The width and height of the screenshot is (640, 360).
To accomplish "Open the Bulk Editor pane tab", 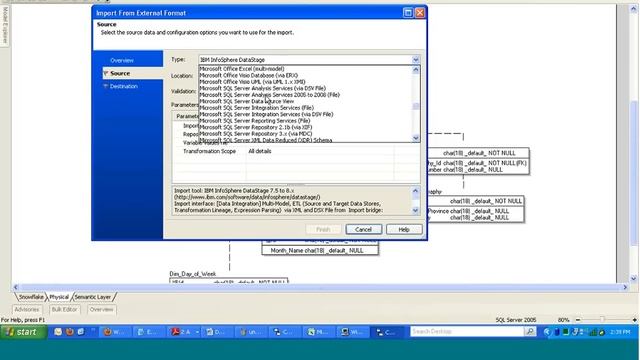I will click(x=64, y=309).
